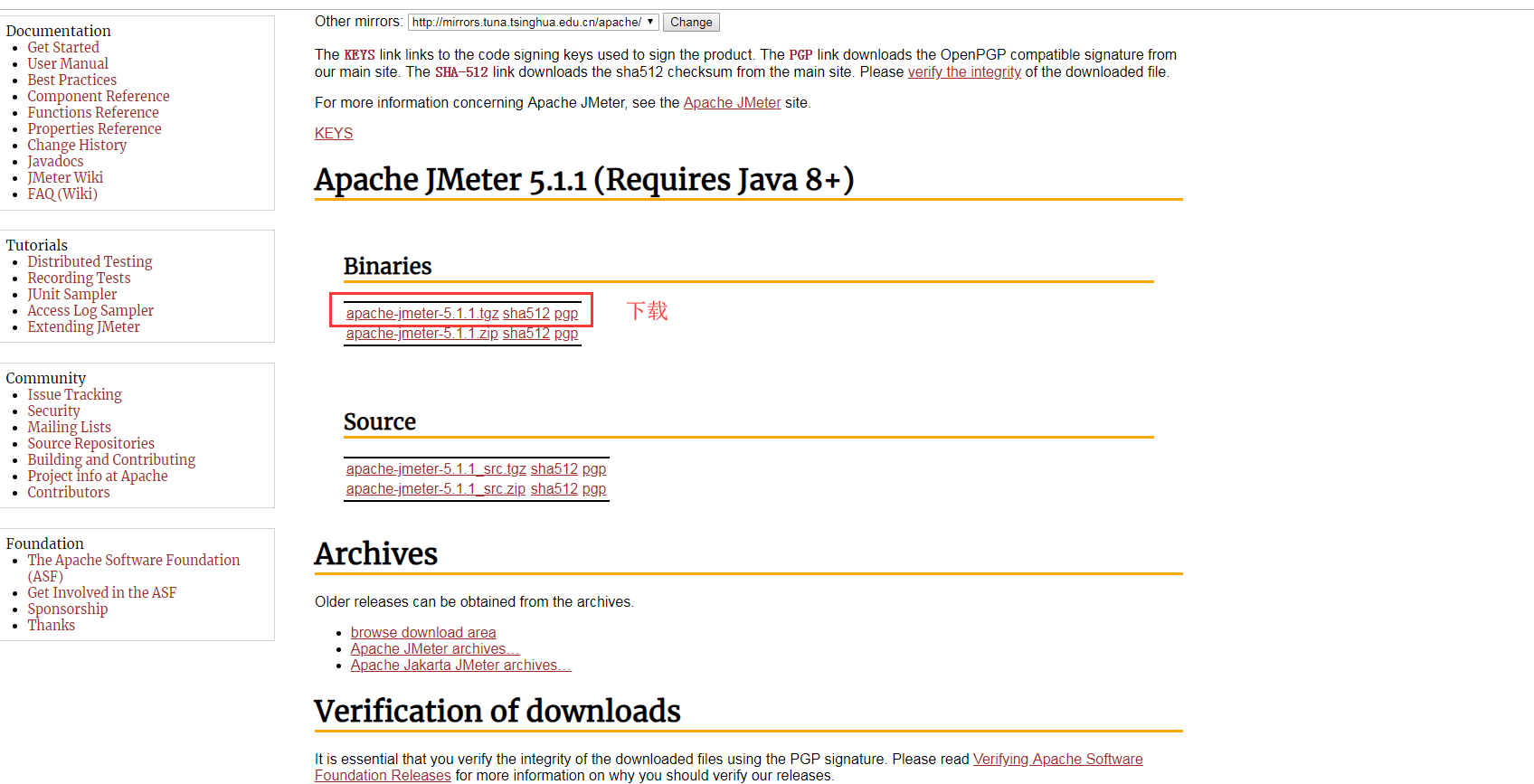The image size is (1534, 784).
Task: Open pgp signature for apache-jmeter-5.1.1.zip
Action: pyautogui.click(x=566, y=333)
